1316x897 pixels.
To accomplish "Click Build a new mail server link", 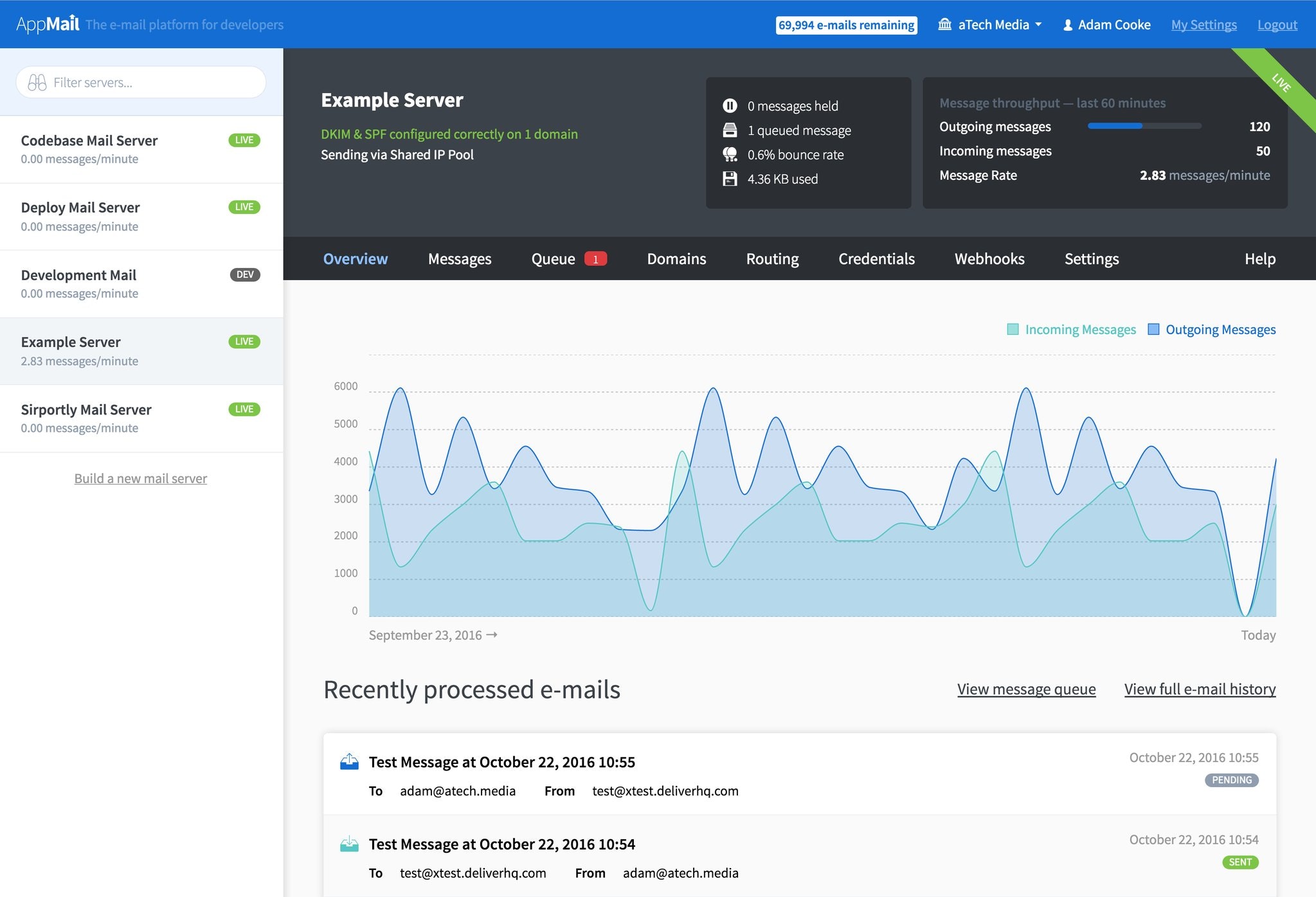I will 140,479.
